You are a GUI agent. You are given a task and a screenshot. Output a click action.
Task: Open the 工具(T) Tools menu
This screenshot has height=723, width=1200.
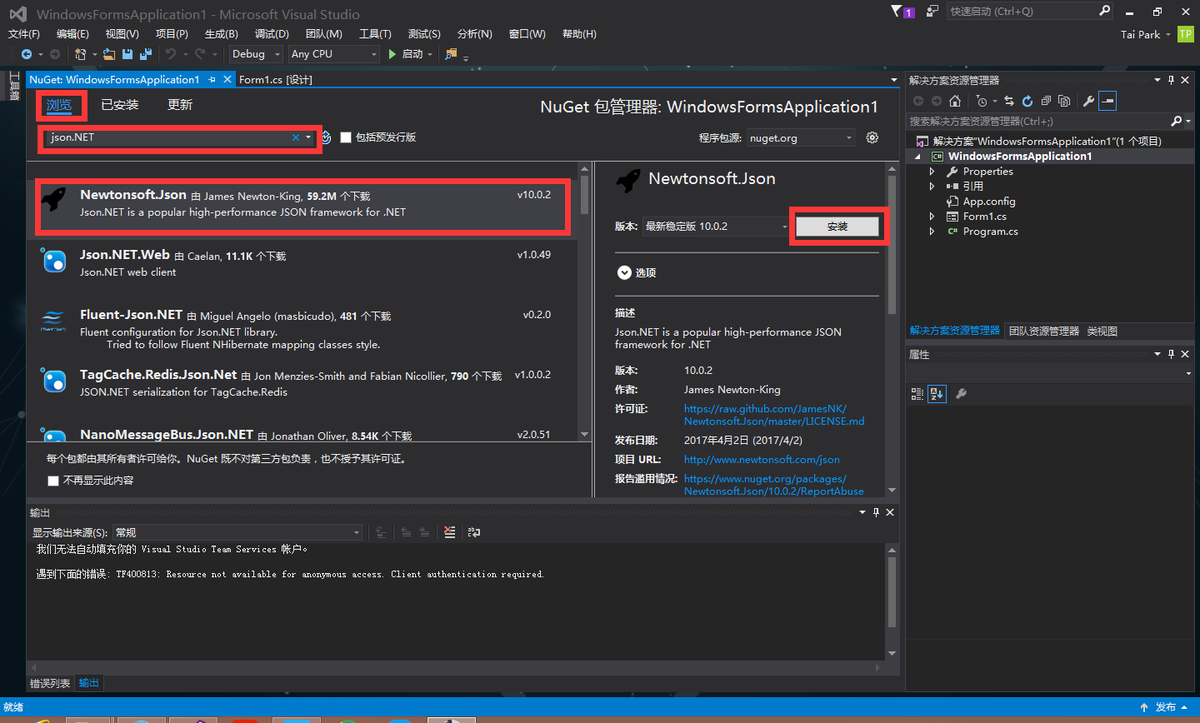click(x=375, y=34)
